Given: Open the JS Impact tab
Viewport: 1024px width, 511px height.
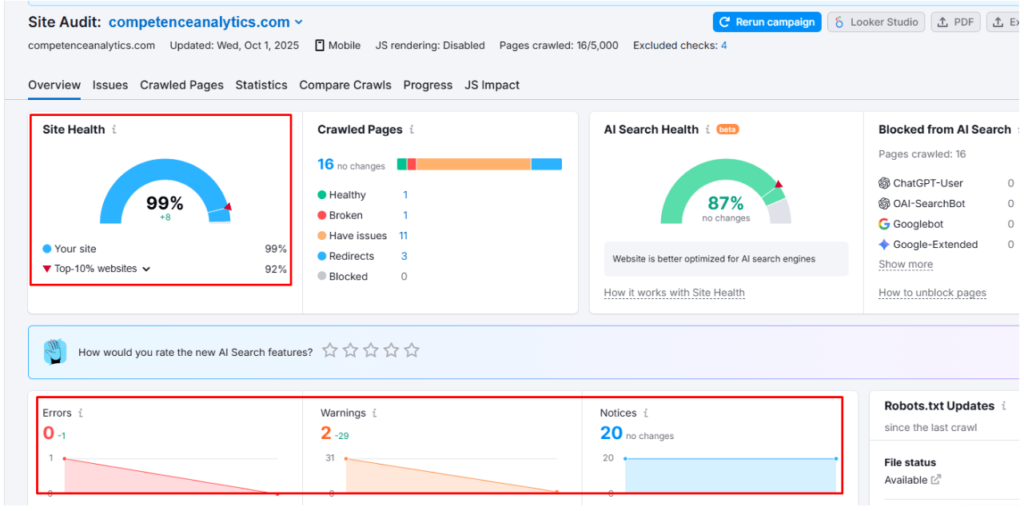Looking at the screenshot, I should (492, 85).
